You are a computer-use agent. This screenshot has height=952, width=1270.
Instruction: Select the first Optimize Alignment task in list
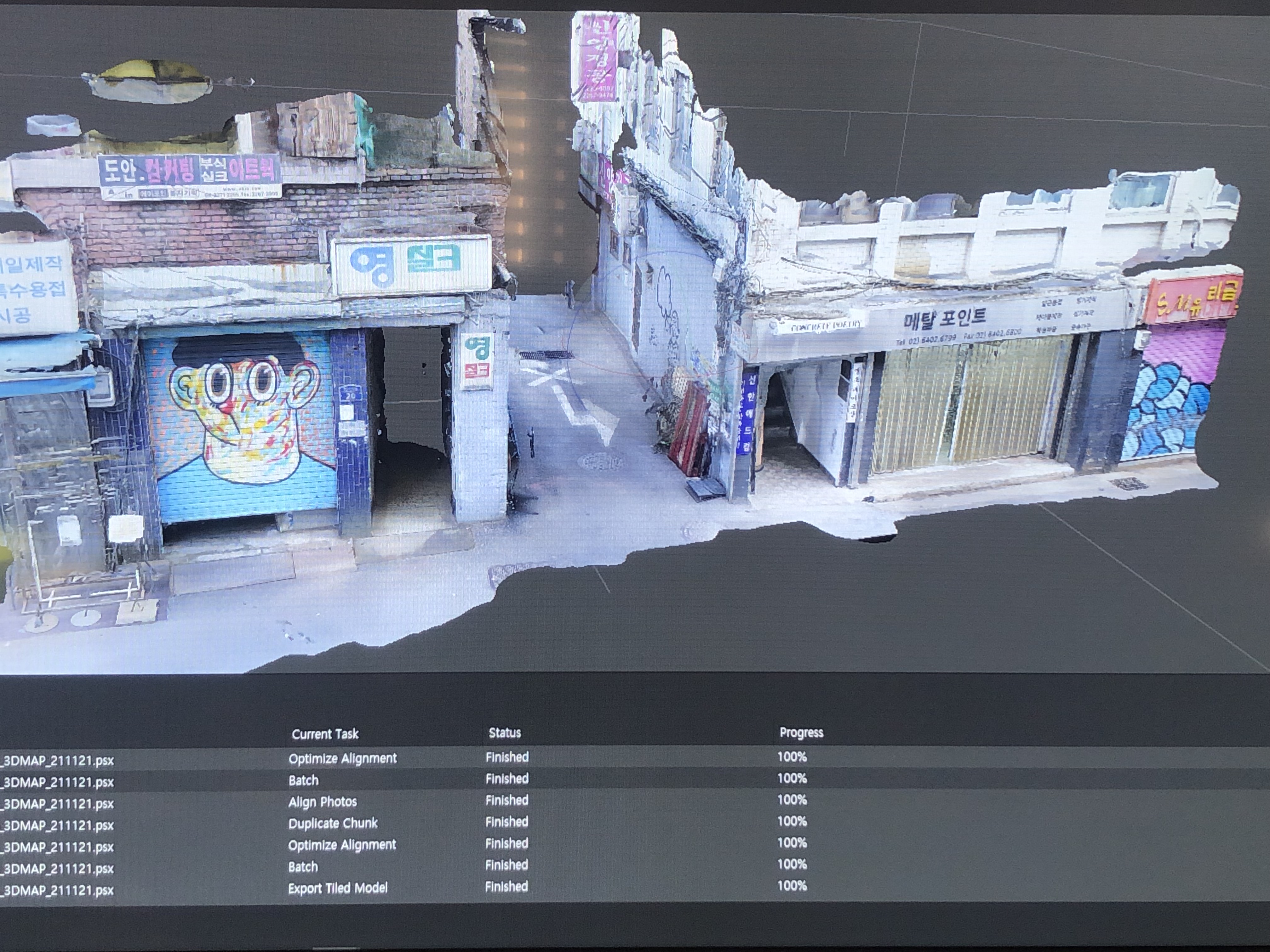coord(342,759)
